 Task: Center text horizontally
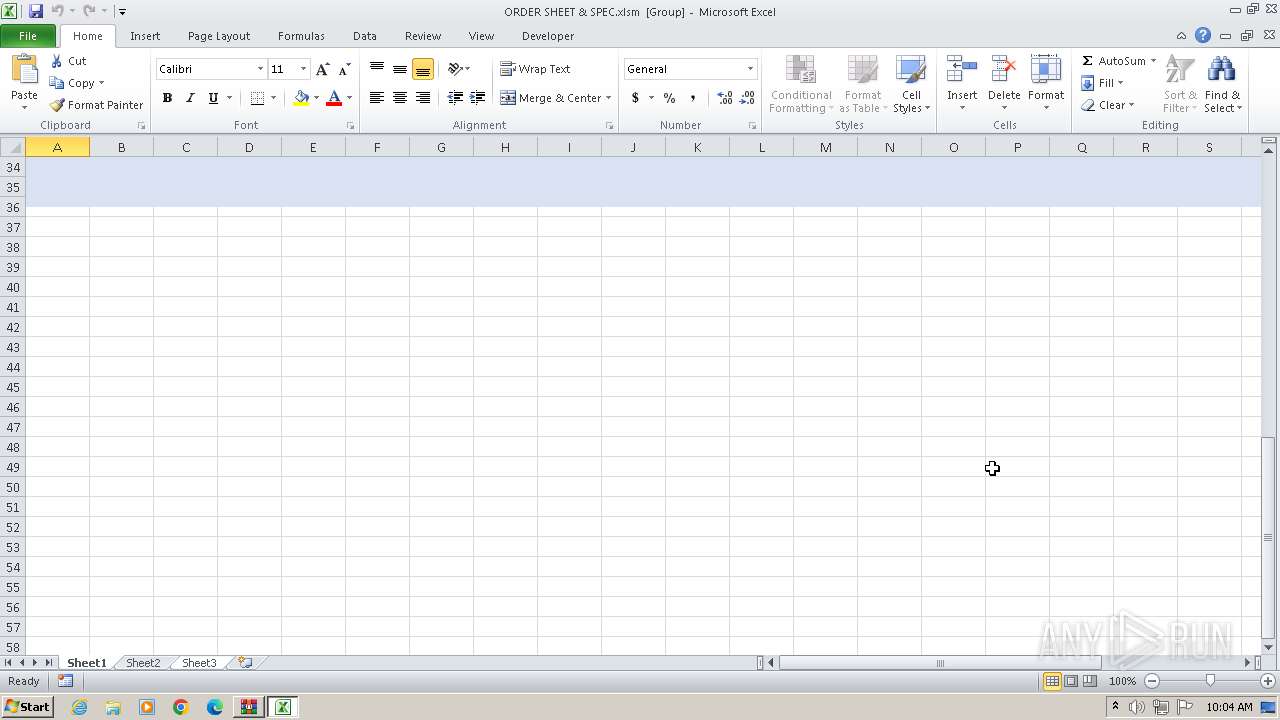400,98
